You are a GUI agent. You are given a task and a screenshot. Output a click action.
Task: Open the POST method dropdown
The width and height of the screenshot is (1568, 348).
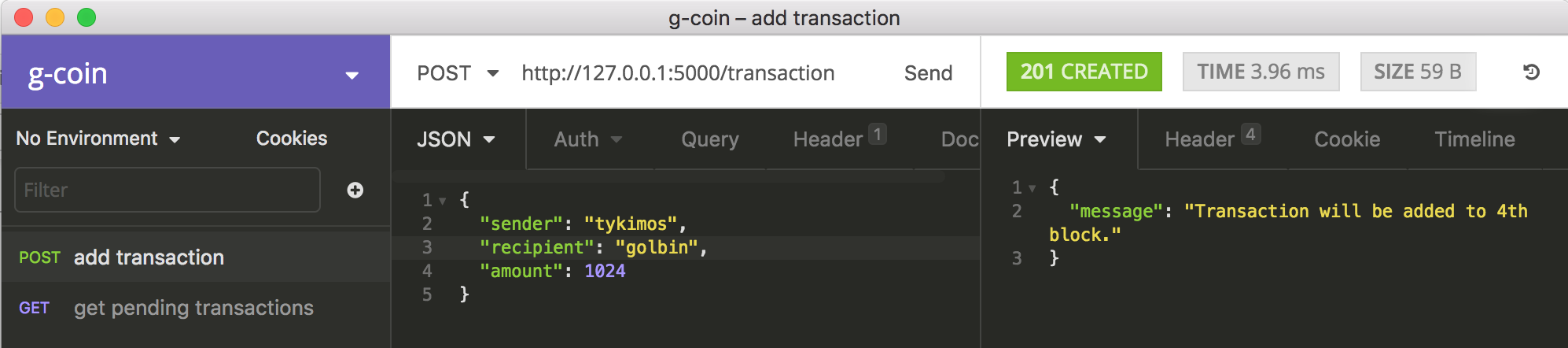pyautogui.click(x=458, y=73)
